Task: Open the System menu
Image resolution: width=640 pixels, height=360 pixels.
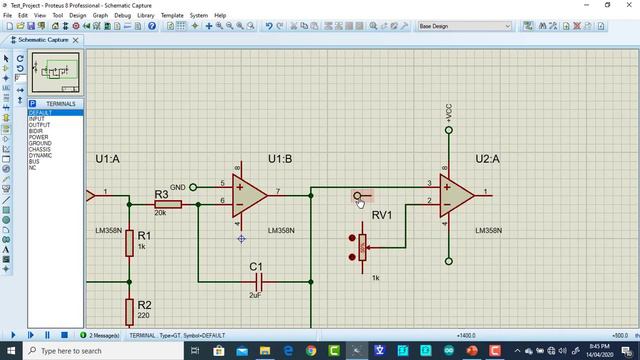Action: [199, 16]
